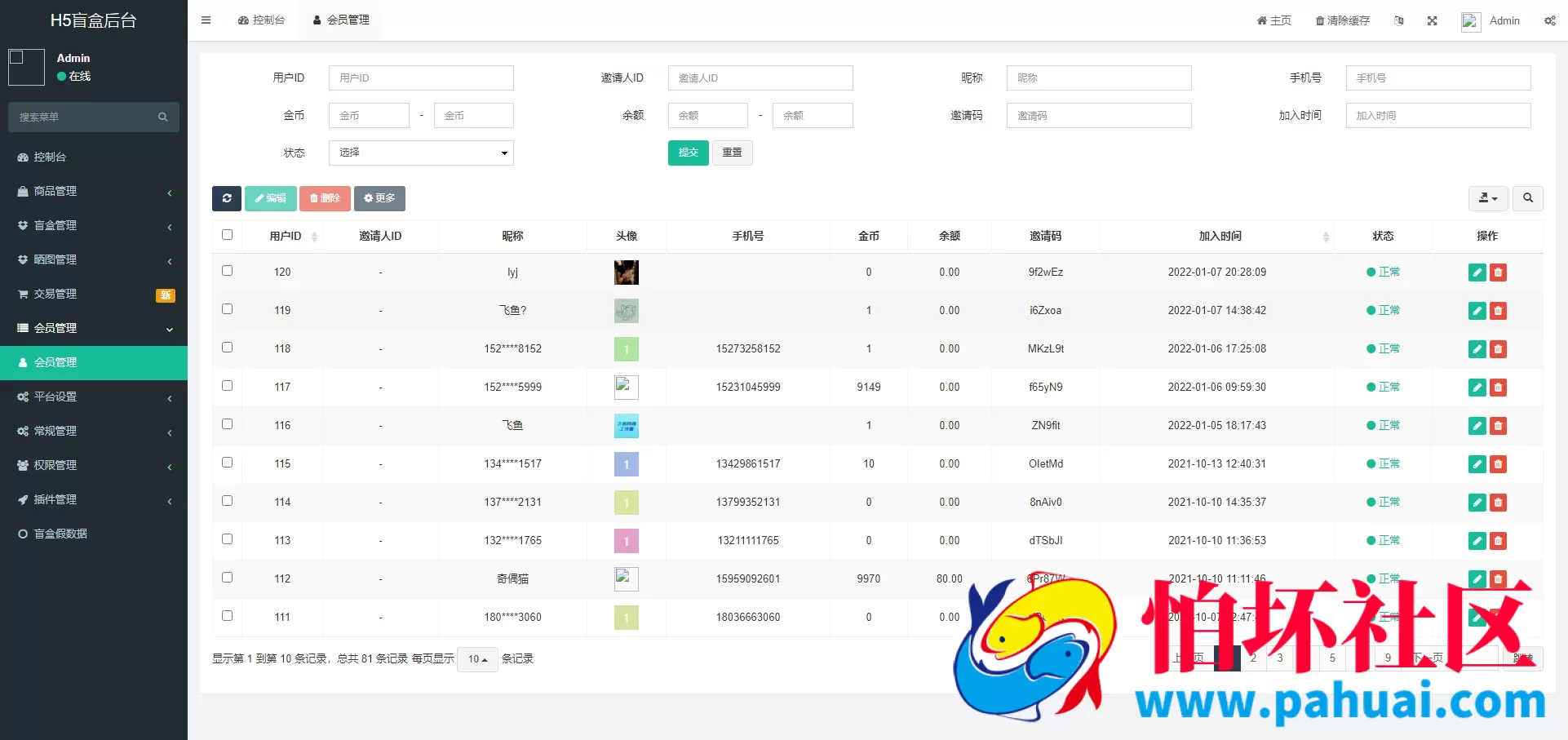
Task: Switch to the 控制台 tab
Action: click(261, 20)
